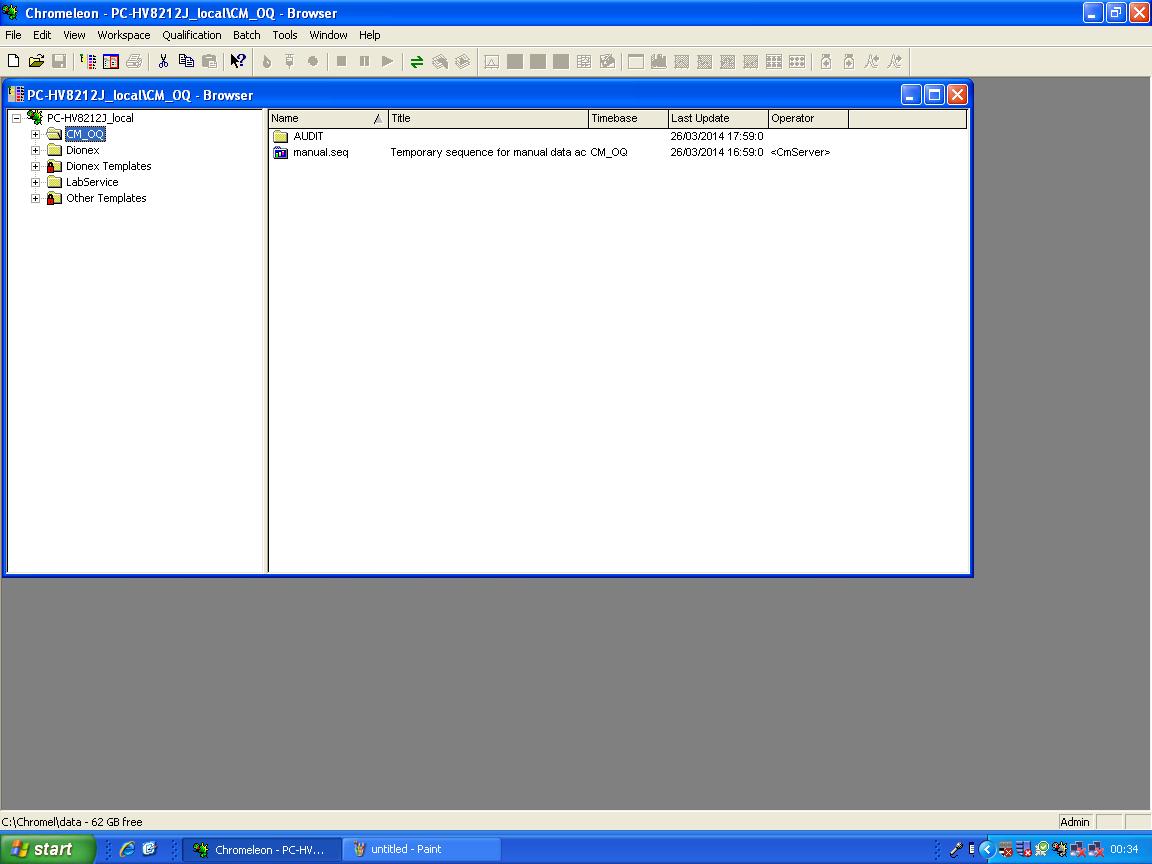
Task: Click the Copy toolbar icon
Action: (186, 62)
